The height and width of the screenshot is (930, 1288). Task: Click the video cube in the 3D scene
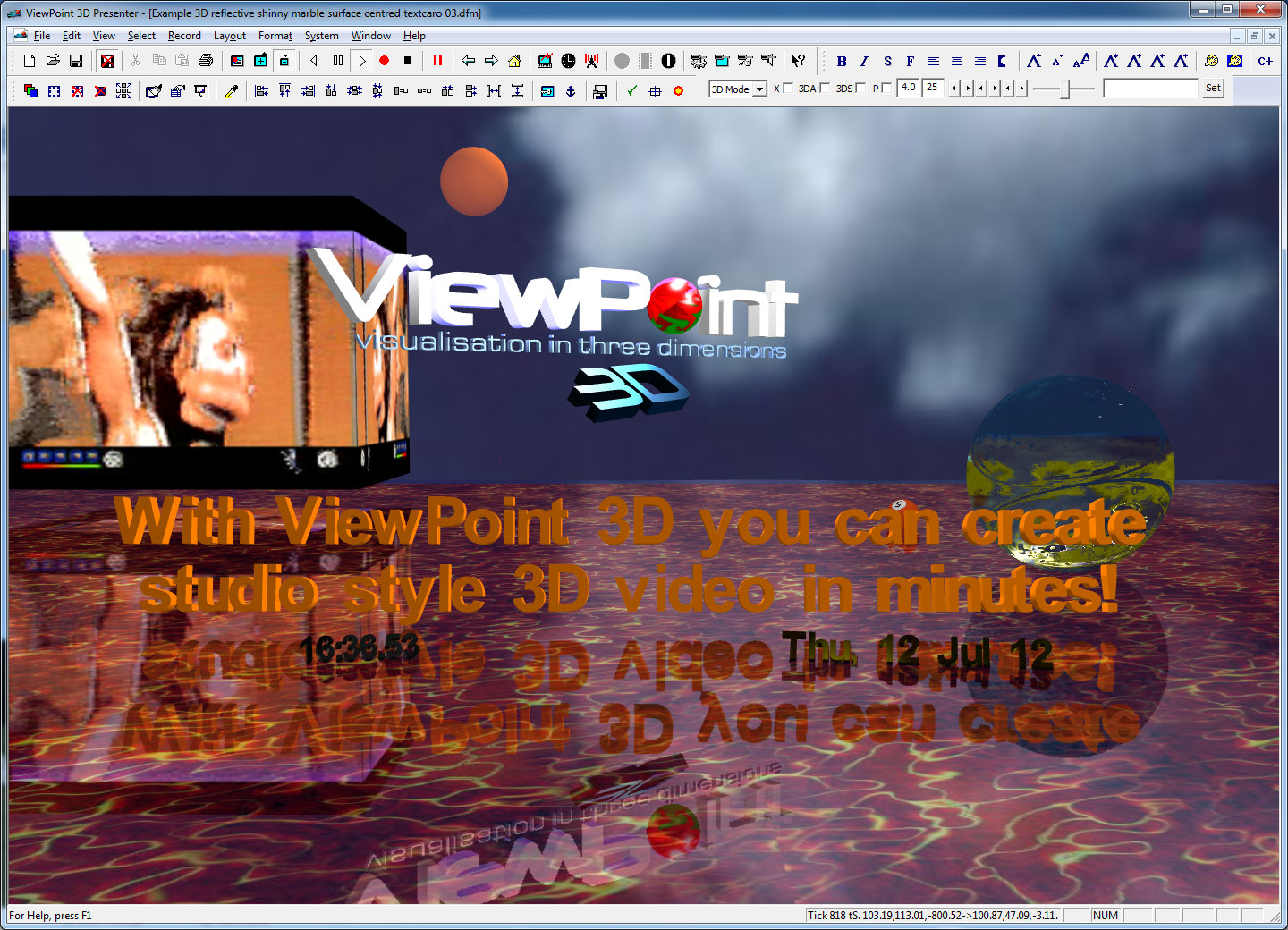(x=208, y=344)
